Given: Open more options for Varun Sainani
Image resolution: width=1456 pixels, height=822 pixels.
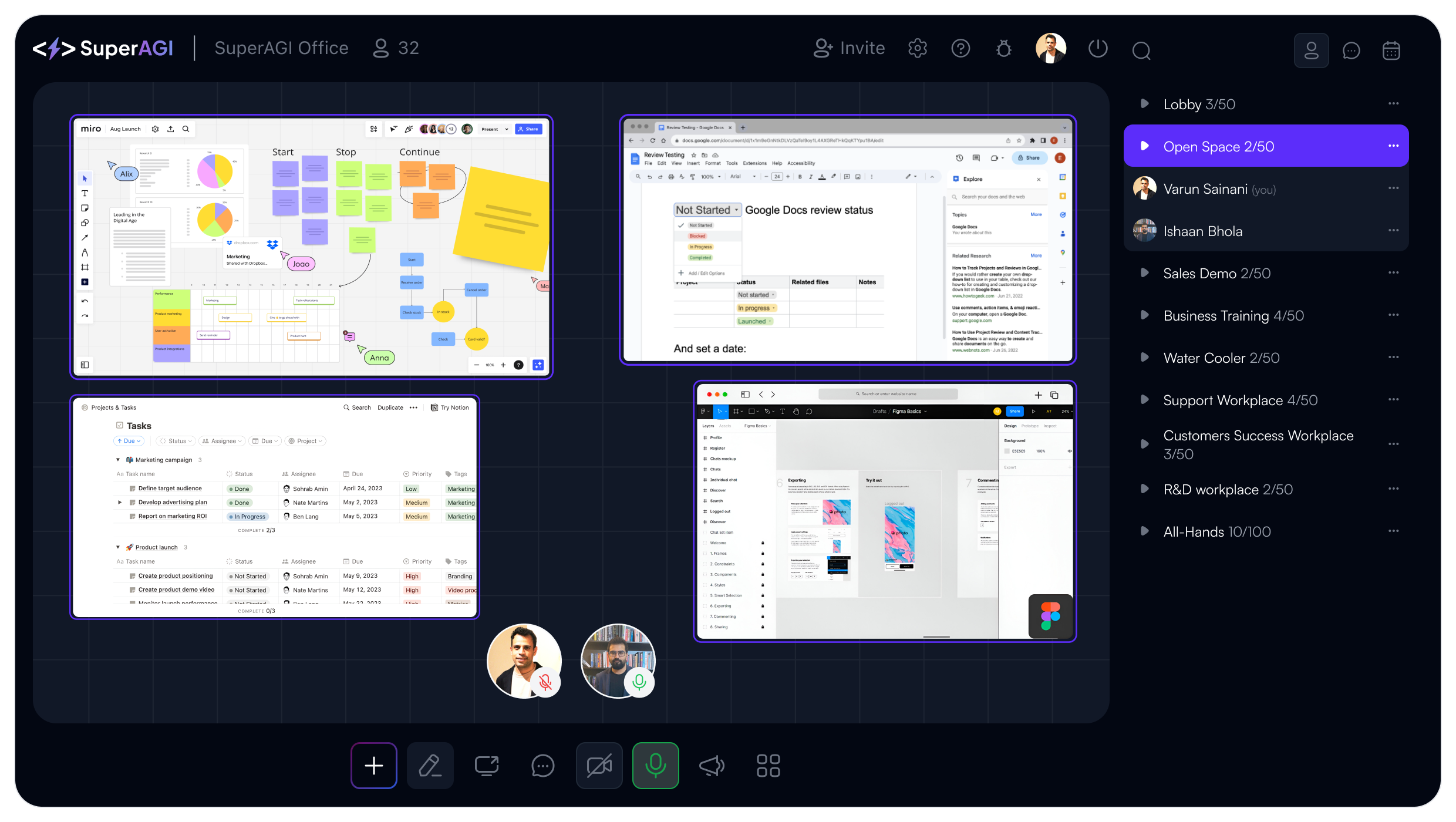Looking at the screenshot, I should (x=1393, y=188).
